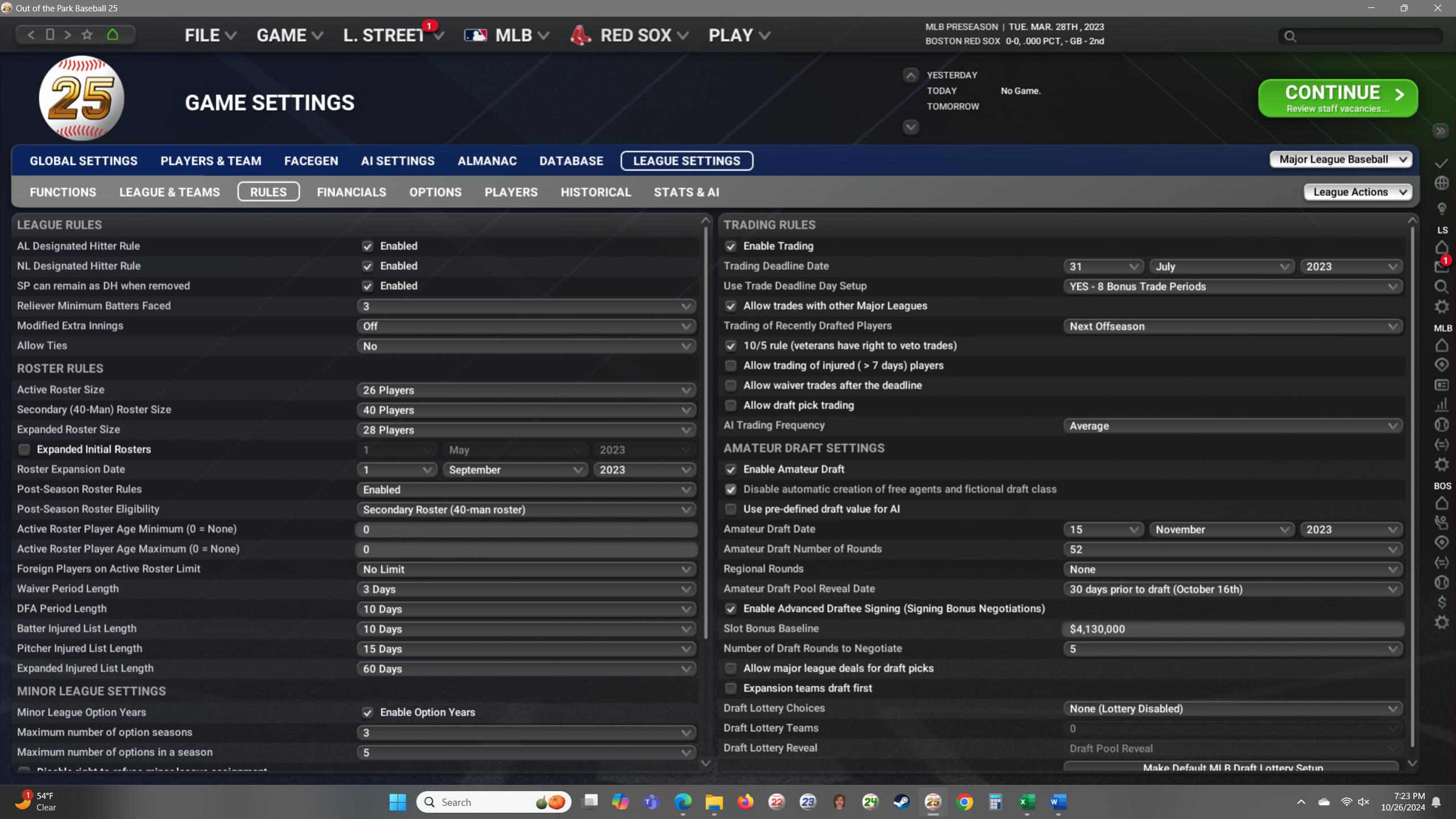Collapse the right sidebar with double-arrow icon

1440,131
